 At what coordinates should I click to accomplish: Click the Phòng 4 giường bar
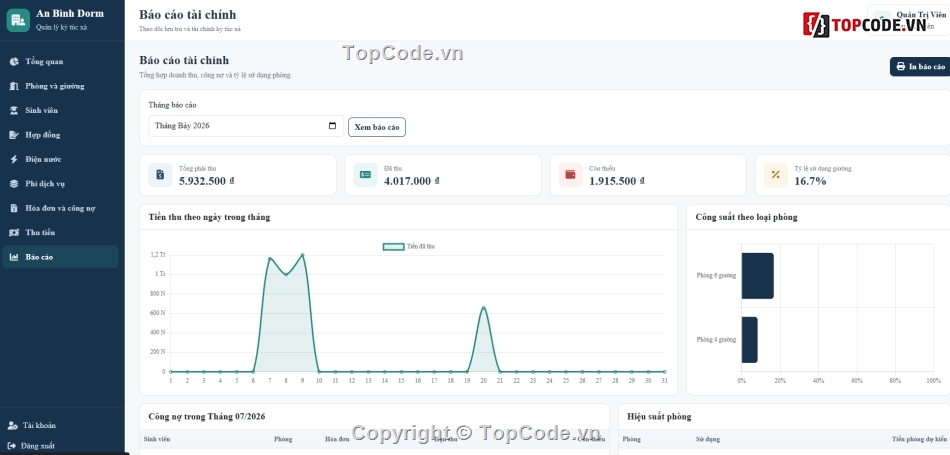(749, 340)
